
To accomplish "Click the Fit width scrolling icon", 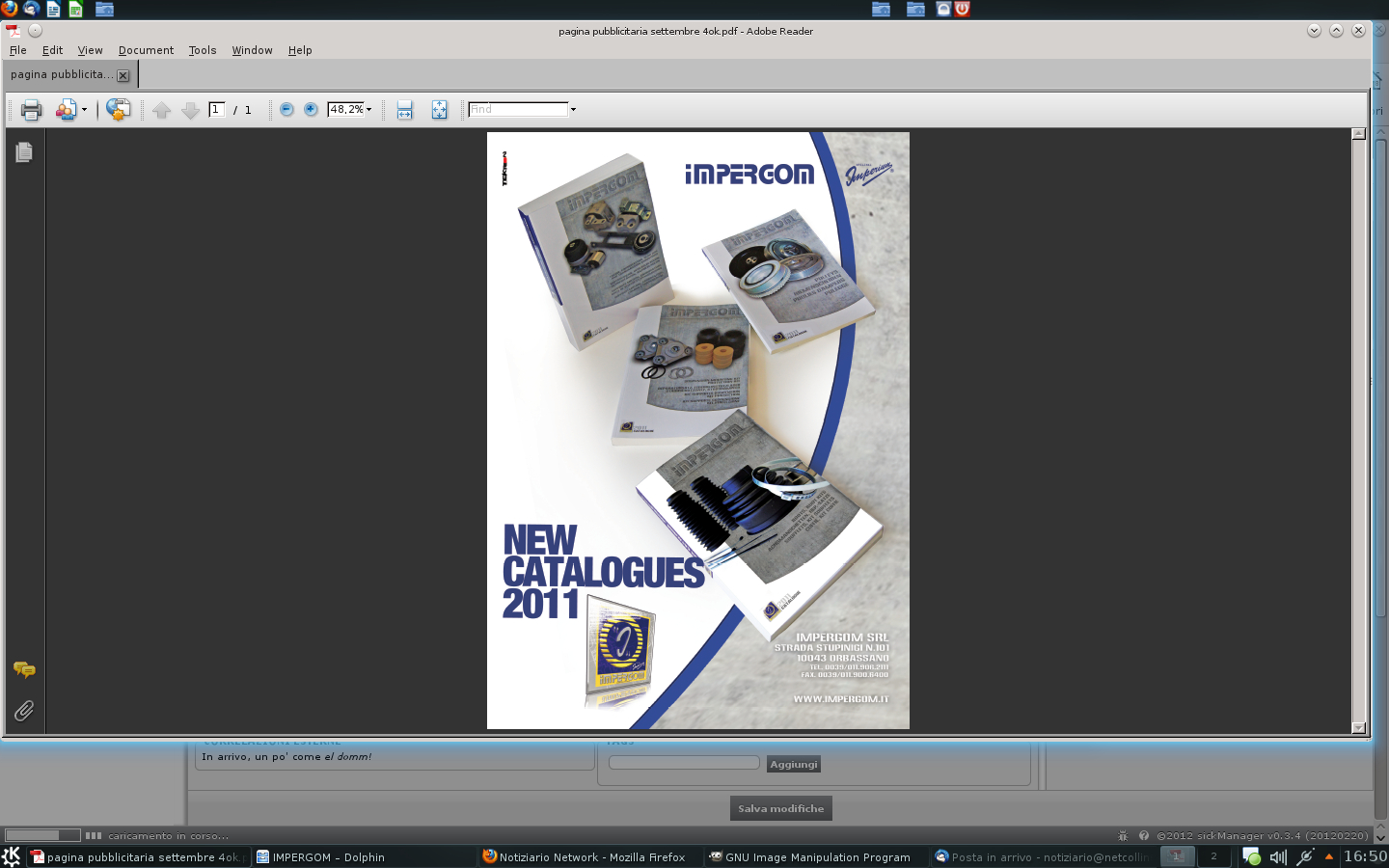I will coord(404,110).
